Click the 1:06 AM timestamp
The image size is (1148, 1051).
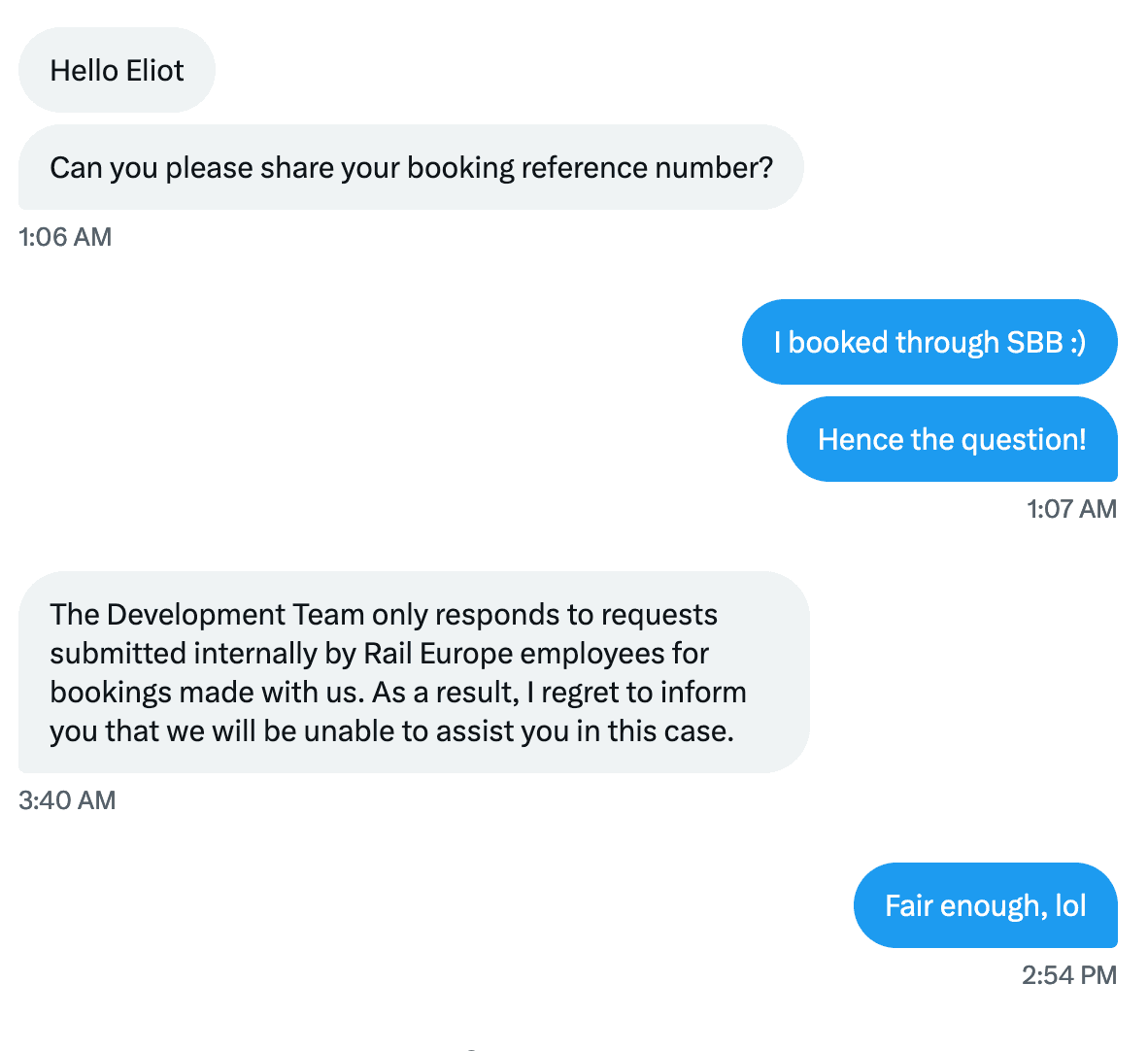(65, 237)
